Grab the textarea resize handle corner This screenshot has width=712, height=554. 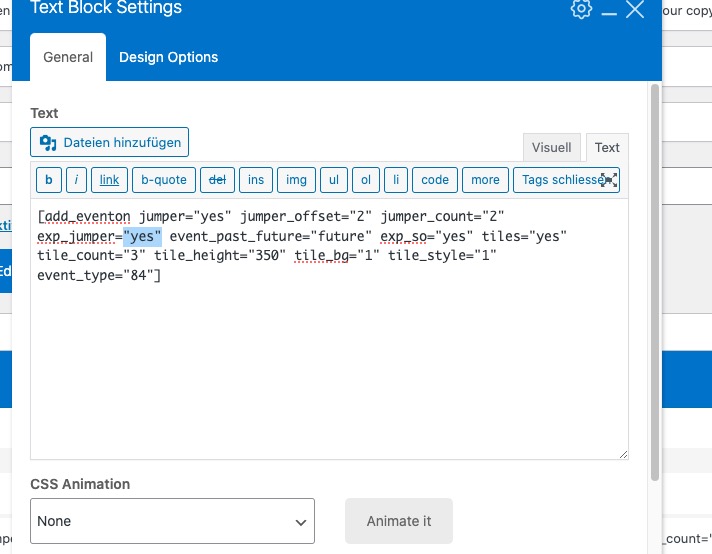pos(623,455)
